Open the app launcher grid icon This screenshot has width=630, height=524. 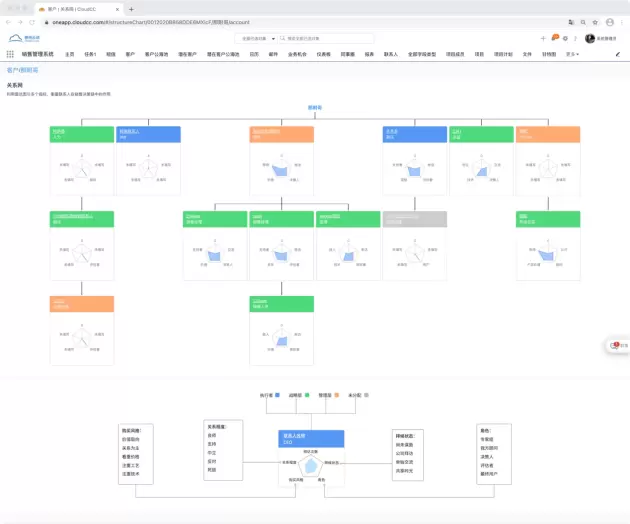pos(10,54)
